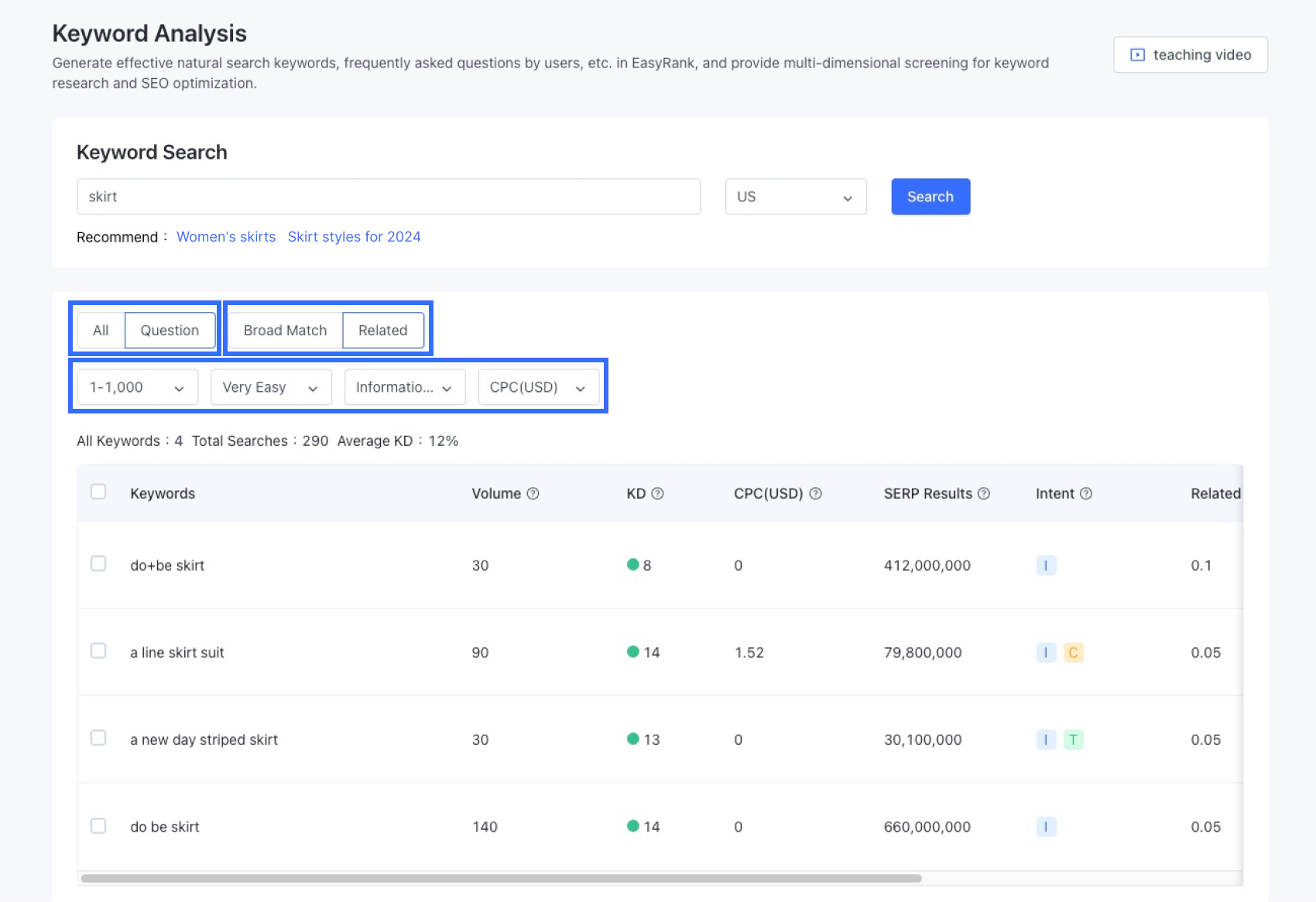
Task: Click the Skirt styles for 2024 link
Action: pos(355,237)
